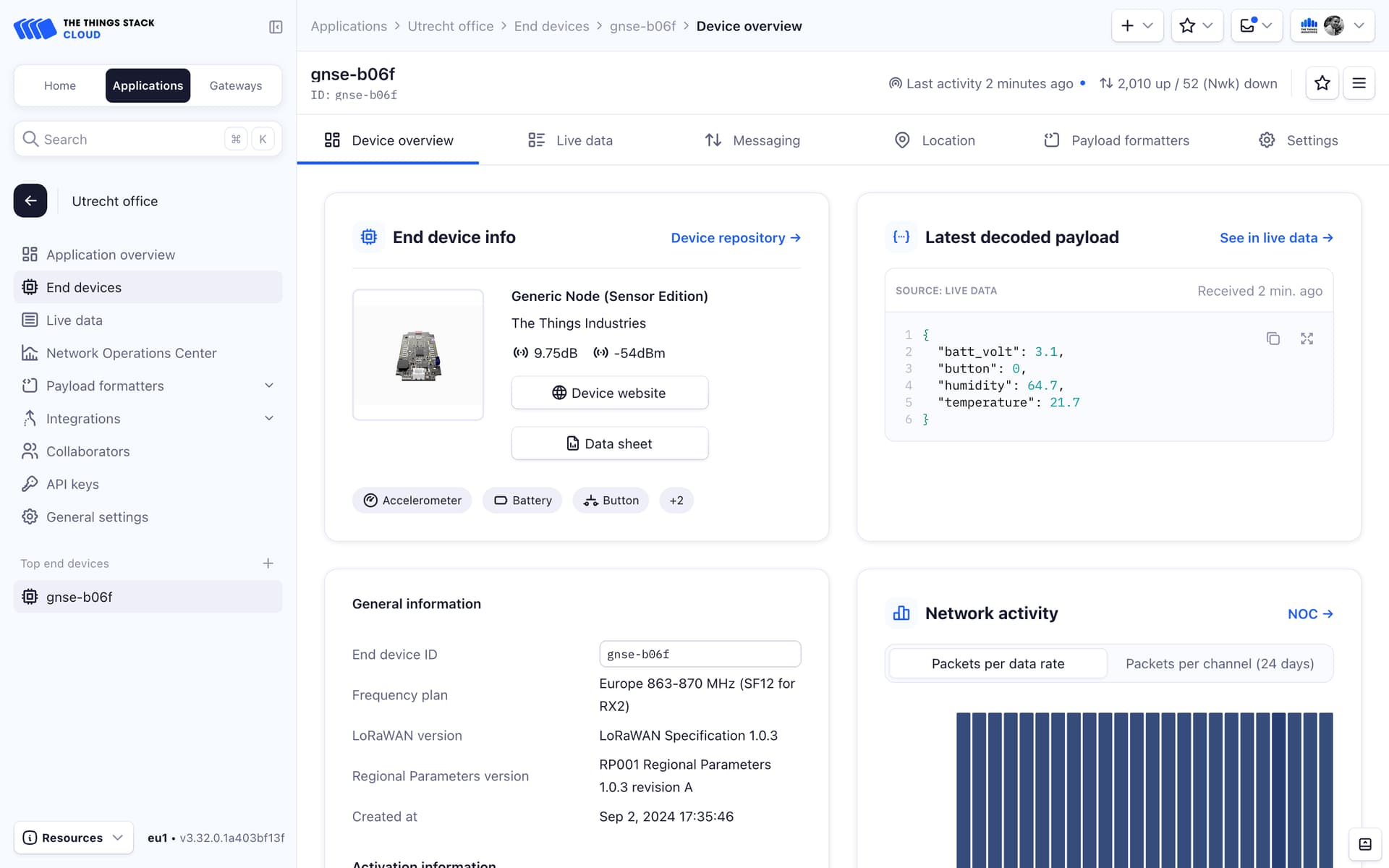Open the General settings sidebar entry

tap(97, 516)
